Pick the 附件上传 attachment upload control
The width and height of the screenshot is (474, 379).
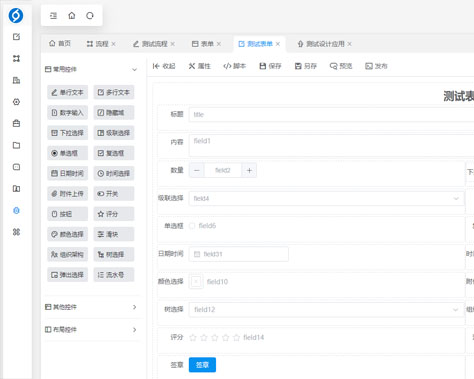click(68, 194)
